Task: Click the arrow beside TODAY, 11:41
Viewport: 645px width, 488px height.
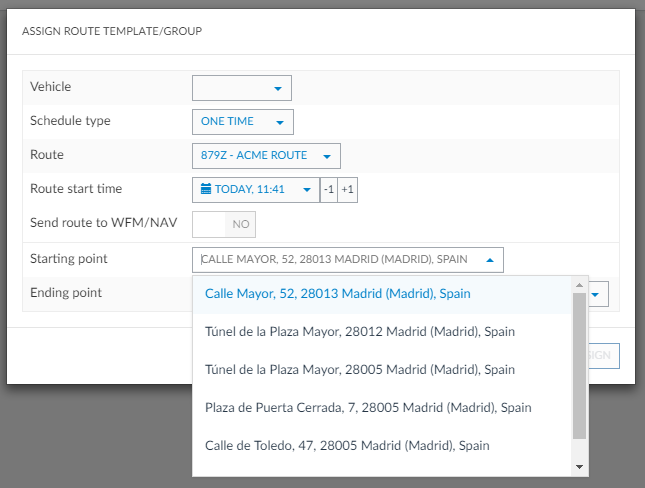Action: click(307, 190)
